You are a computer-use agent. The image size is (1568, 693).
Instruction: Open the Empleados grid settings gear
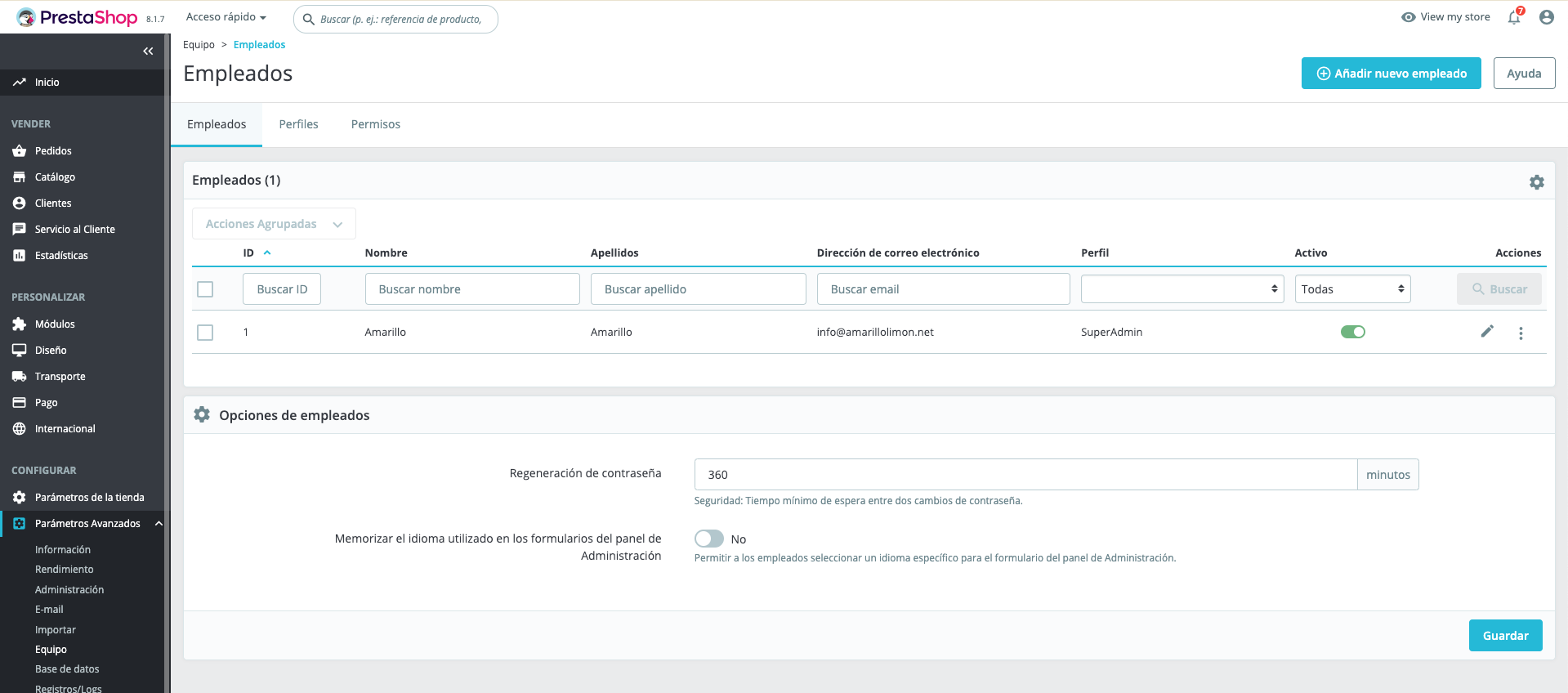tap(1537, 182)
